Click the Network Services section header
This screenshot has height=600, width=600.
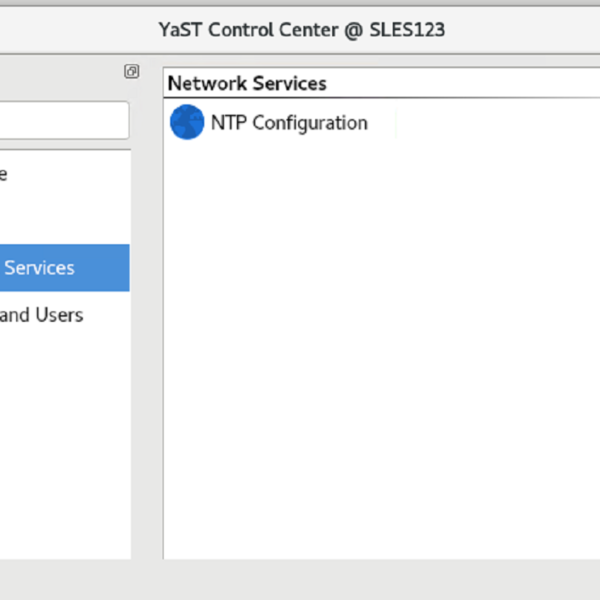(247, 83)
